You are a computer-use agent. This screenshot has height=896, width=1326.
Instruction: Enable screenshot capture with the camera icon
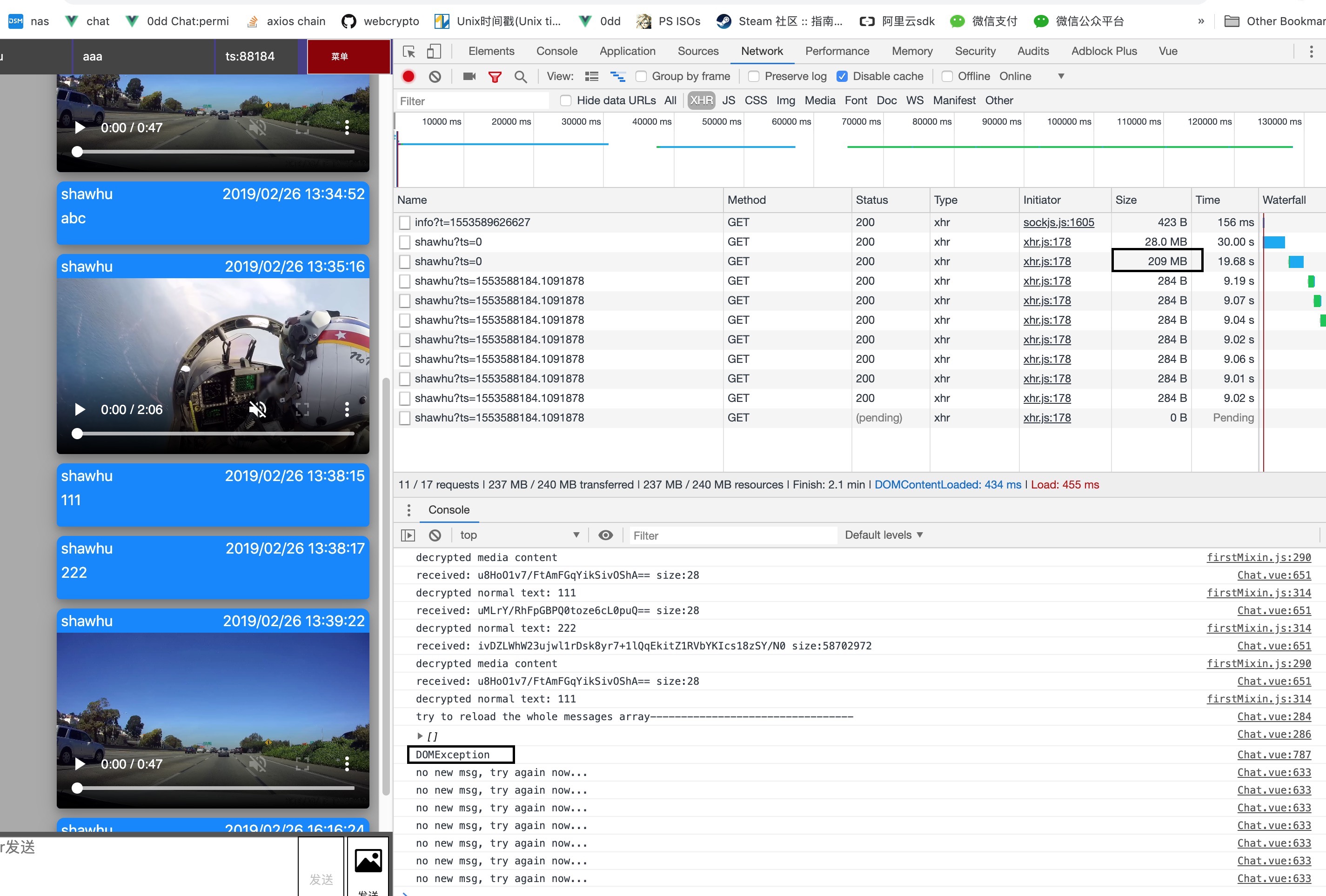(x=469, y=76)
